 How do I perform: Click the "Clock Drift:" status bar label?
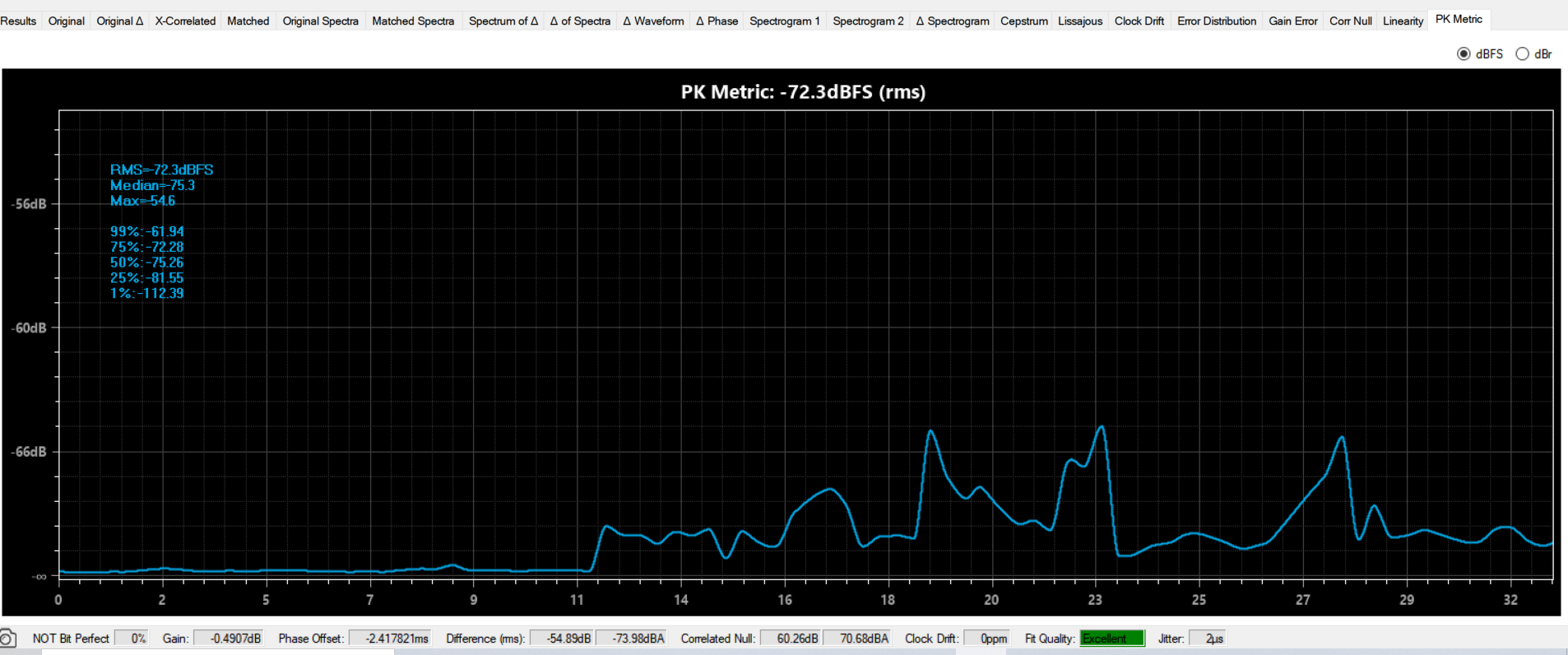click(x=932, y=639)
